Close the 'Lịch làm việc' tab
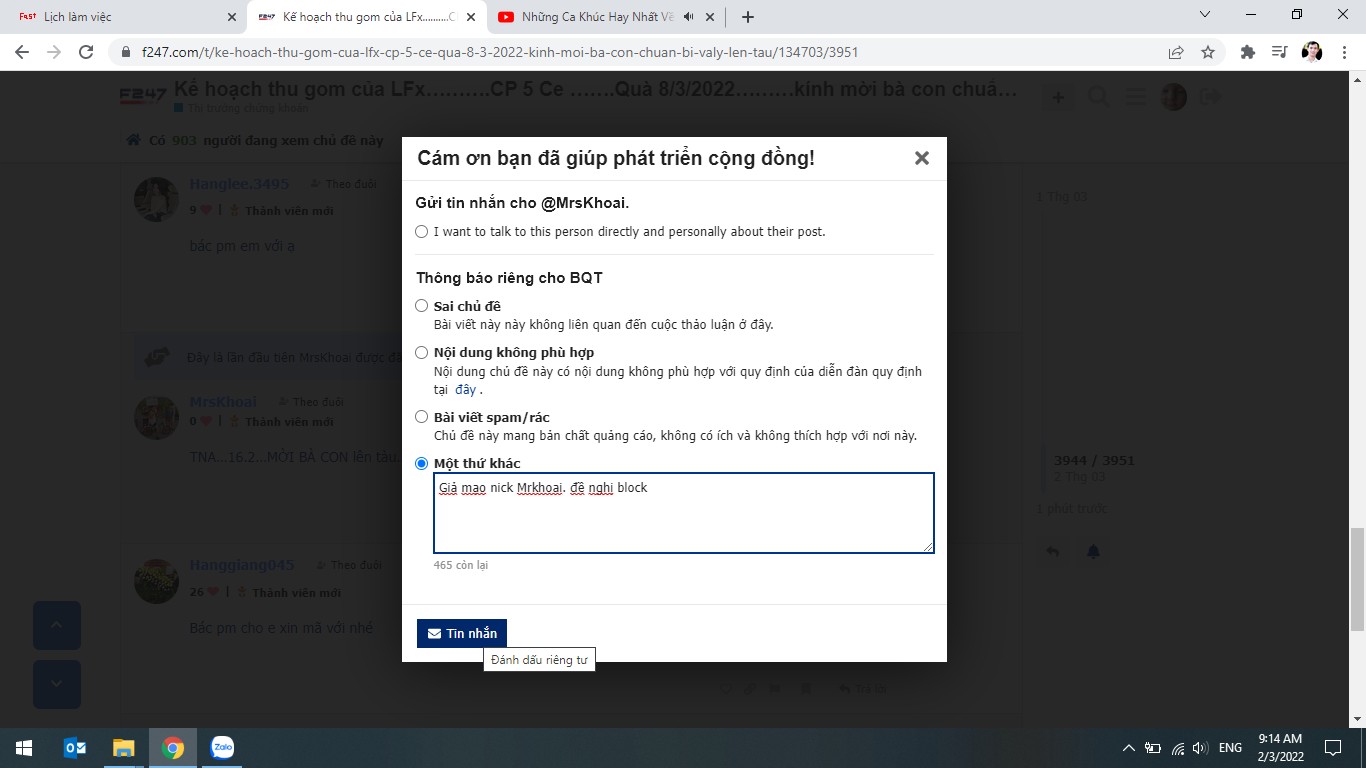Image resolution: width=1366 pixels, height=768 pixels. point(232,17)
